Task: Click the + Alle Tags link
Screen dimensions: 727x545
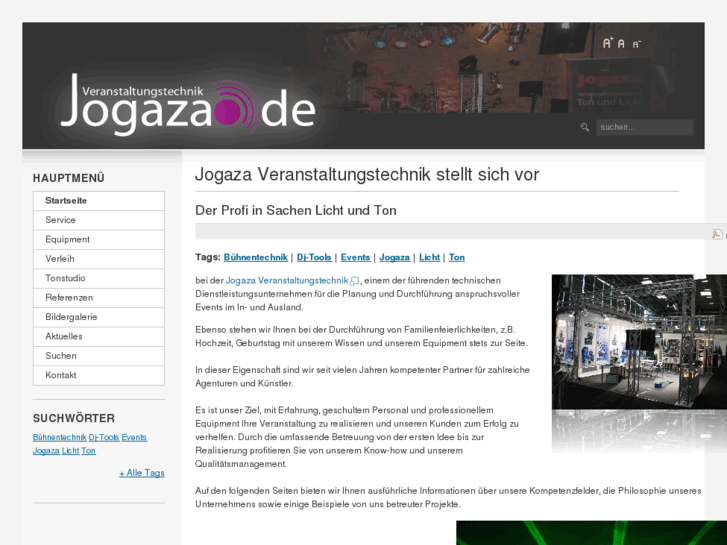Action: coord(142,473)
